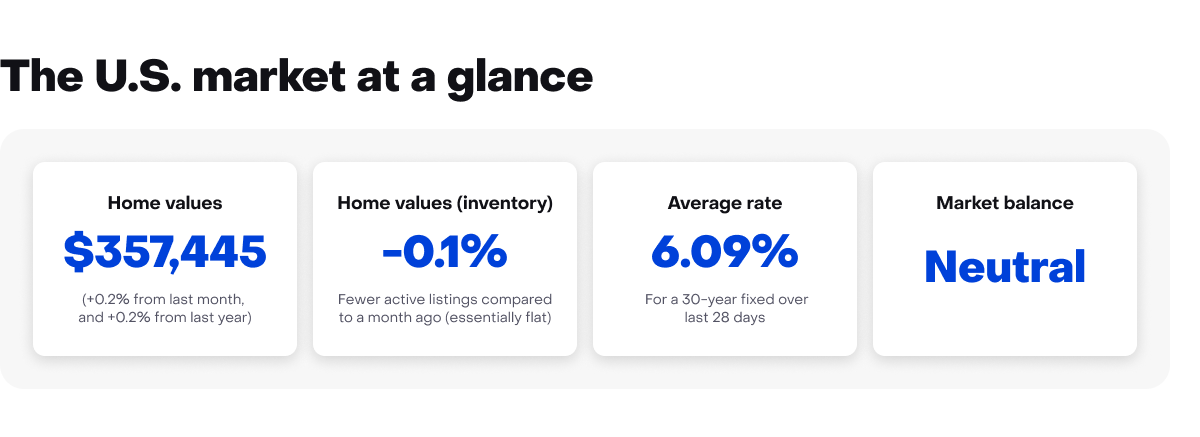Click the "Average rate" card heading
Screen dimensions: 1200x437
725,203
